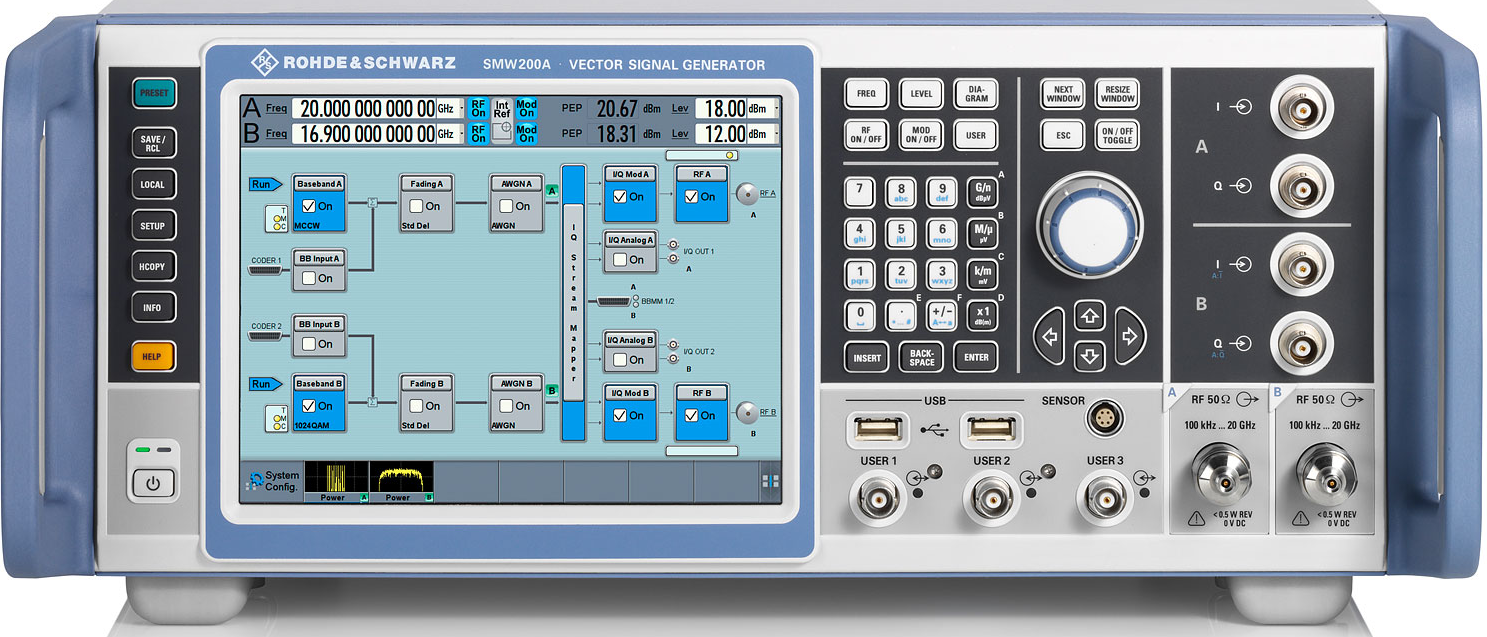Push the left arrow key
This screenshot has height=637, width=1487.
pyautogui.click(x=1049, y=336)
